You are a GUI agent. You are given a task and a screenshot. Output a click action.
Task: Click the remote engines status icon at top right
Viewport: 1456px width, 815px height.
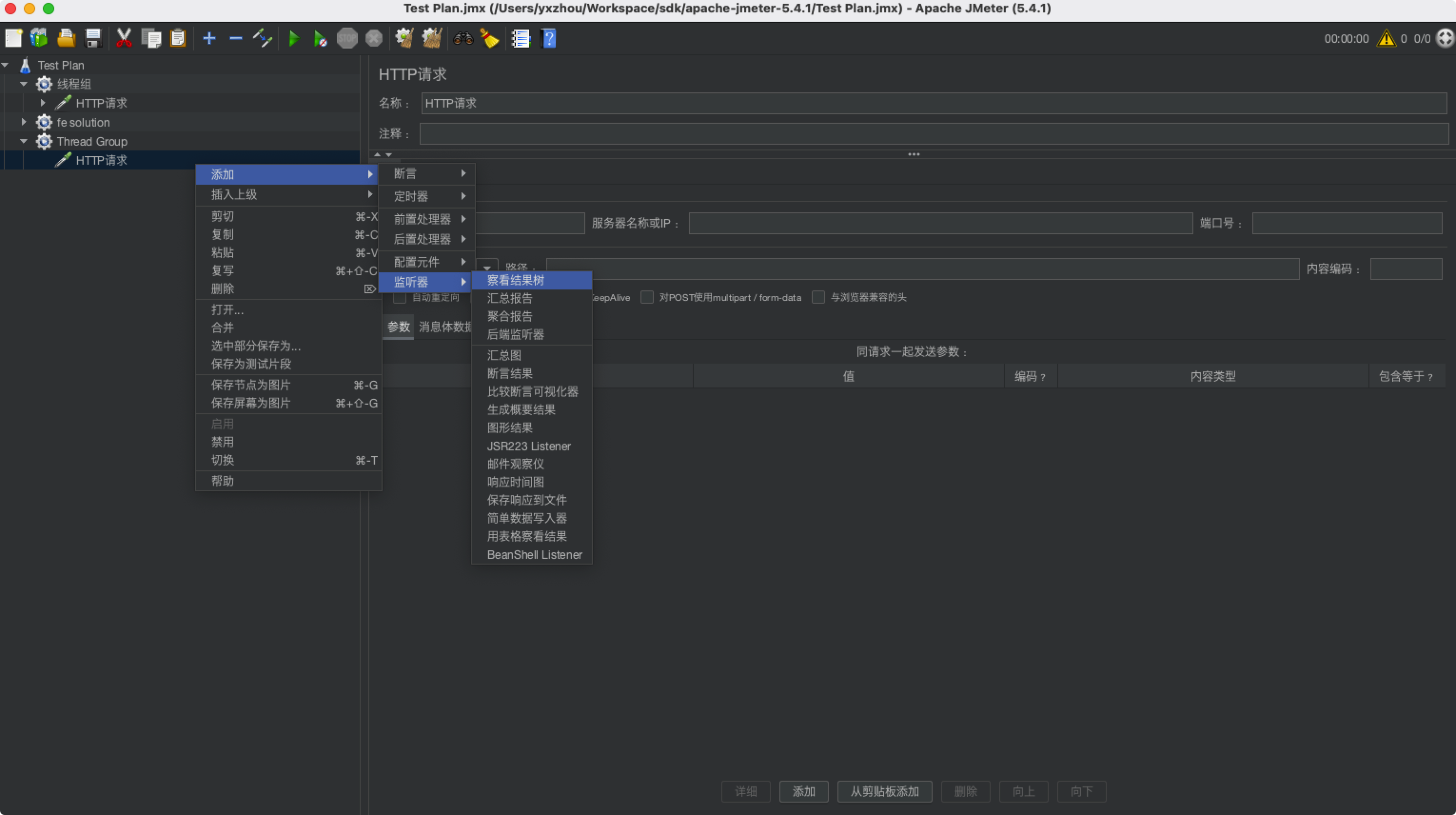pos(1445,39)
